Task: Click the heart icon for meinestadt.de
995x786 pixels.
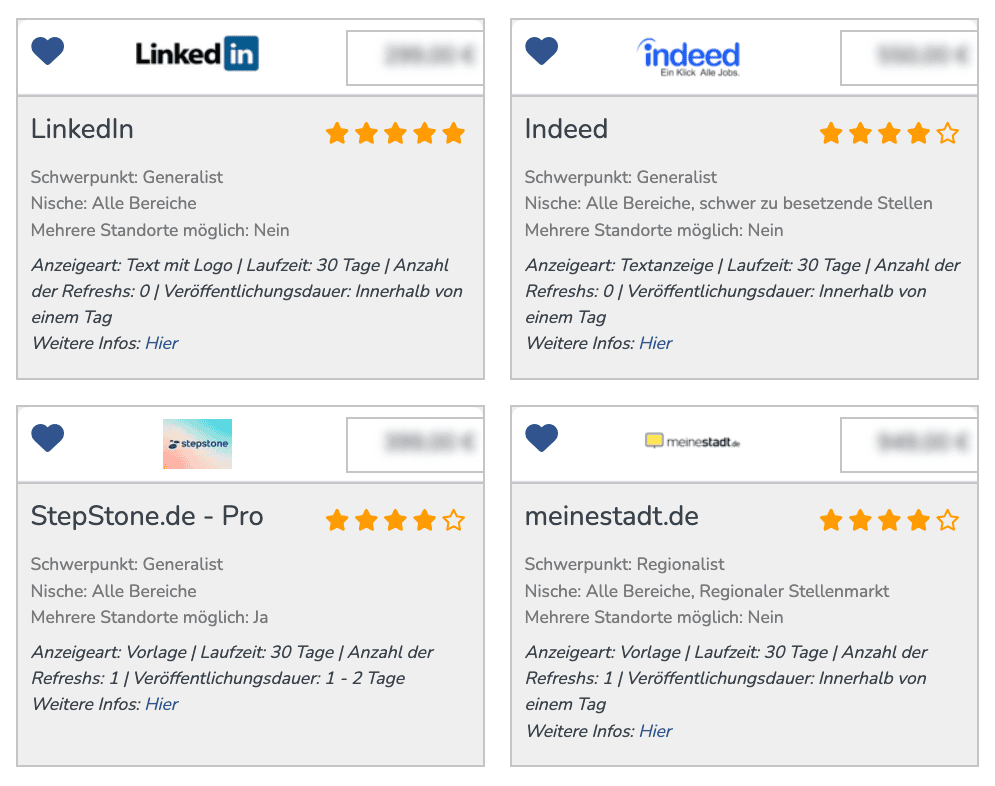Action: [x=541, y=438]
